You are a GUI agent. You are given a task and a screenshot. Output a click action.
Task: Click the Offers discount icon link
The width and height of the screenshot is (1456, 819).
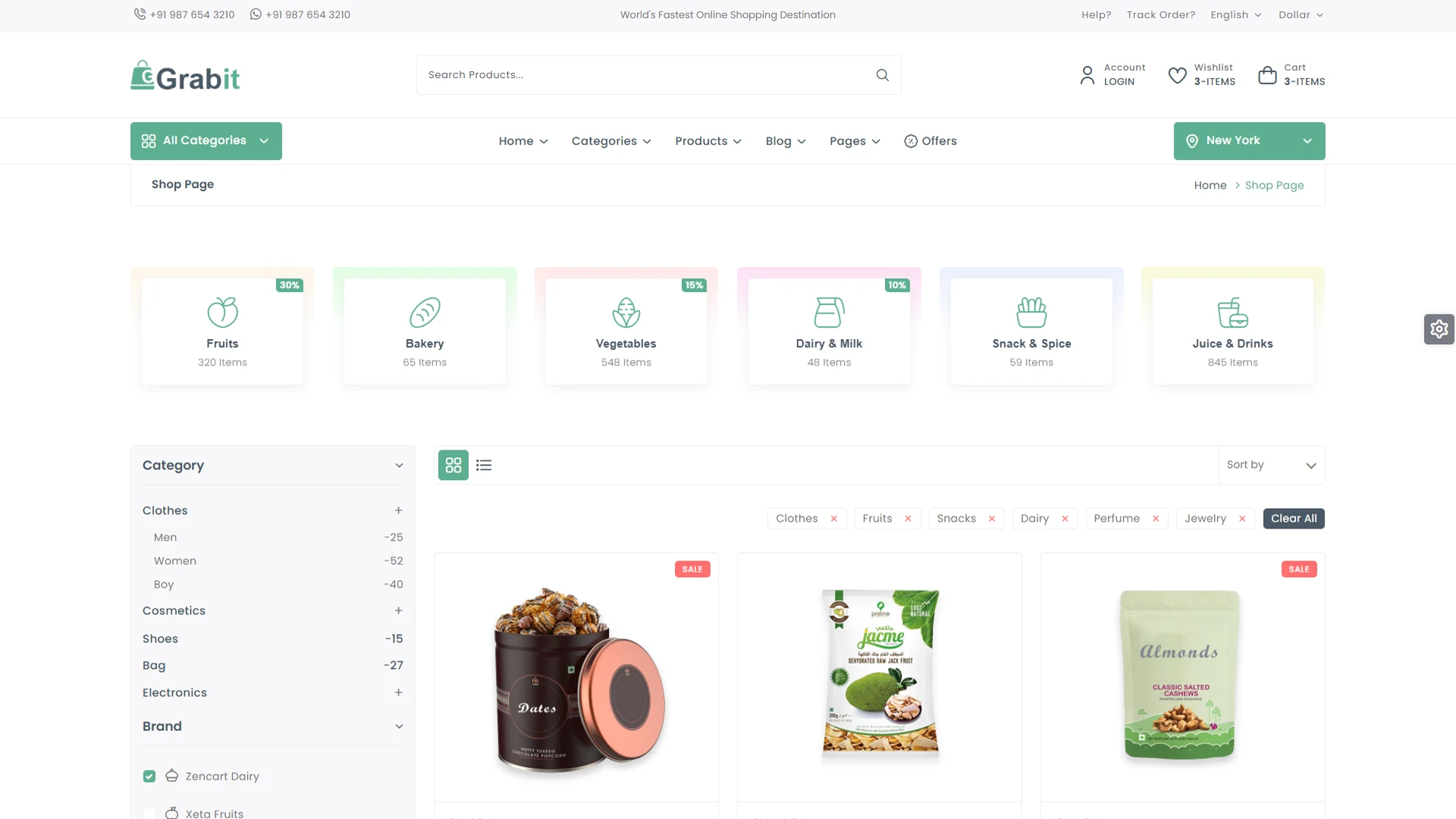point(930,141)
